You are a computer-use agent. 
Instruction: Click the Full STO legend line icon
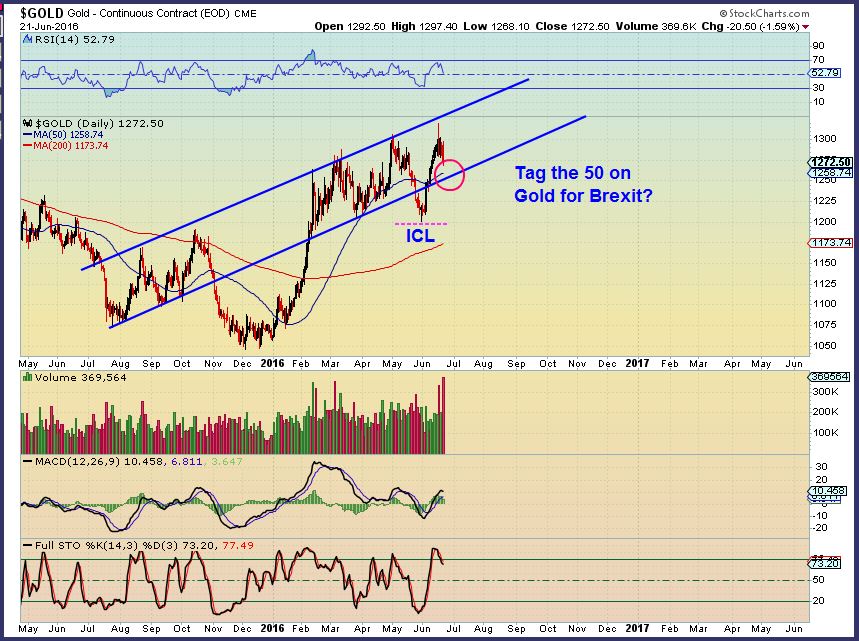tap(28, 547)
